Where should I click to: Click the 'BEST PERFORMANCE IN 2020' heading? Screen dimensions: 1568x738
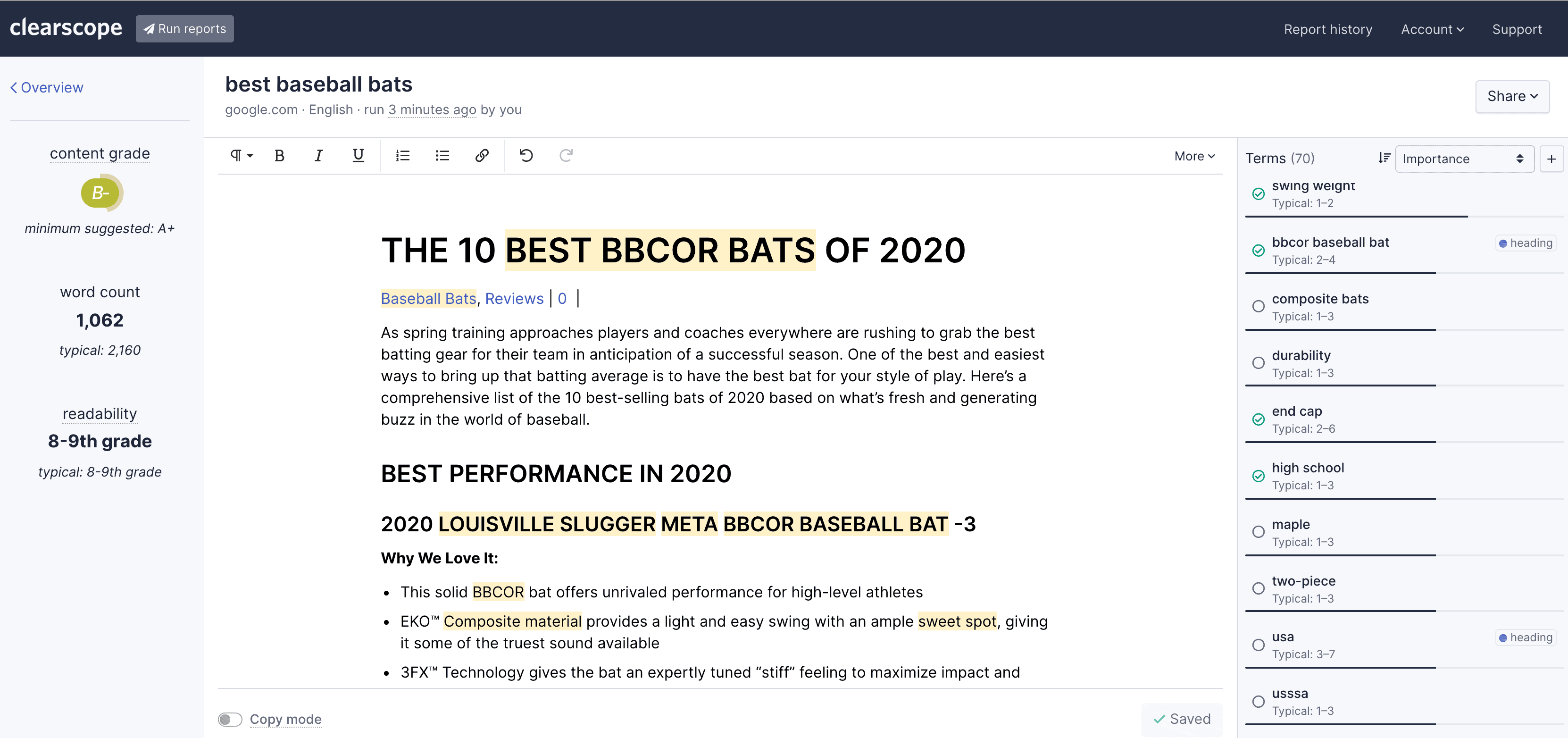(556, 474)
